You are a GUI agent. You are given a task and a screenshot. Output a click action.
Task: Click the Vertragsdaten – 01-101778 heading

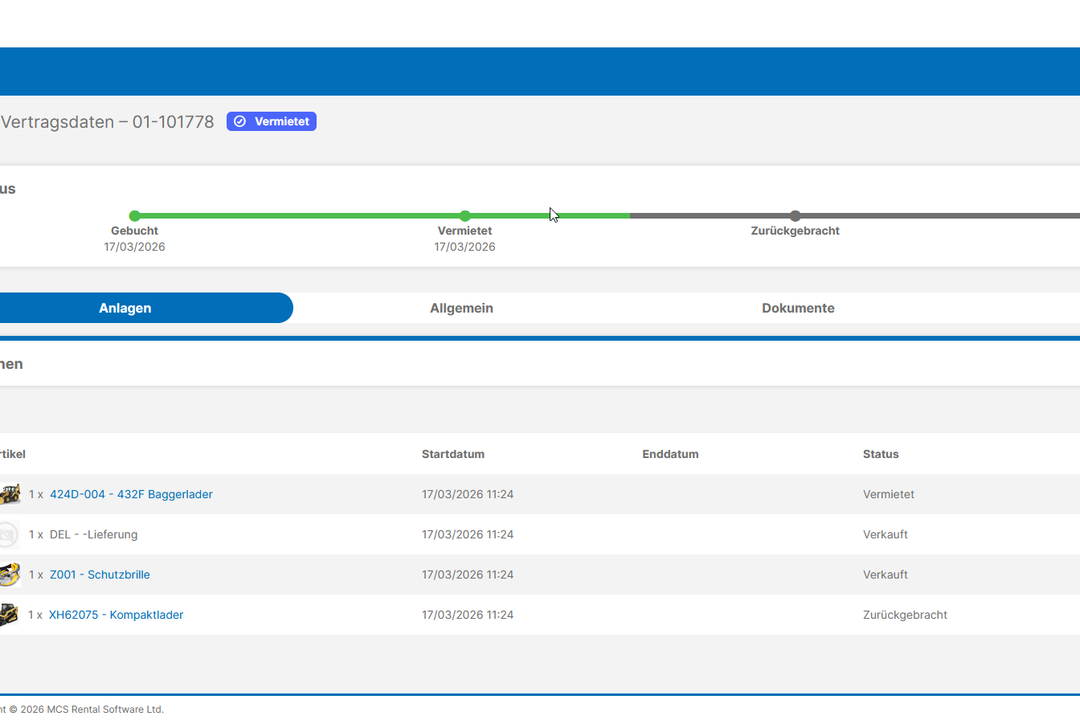[107, 122]
